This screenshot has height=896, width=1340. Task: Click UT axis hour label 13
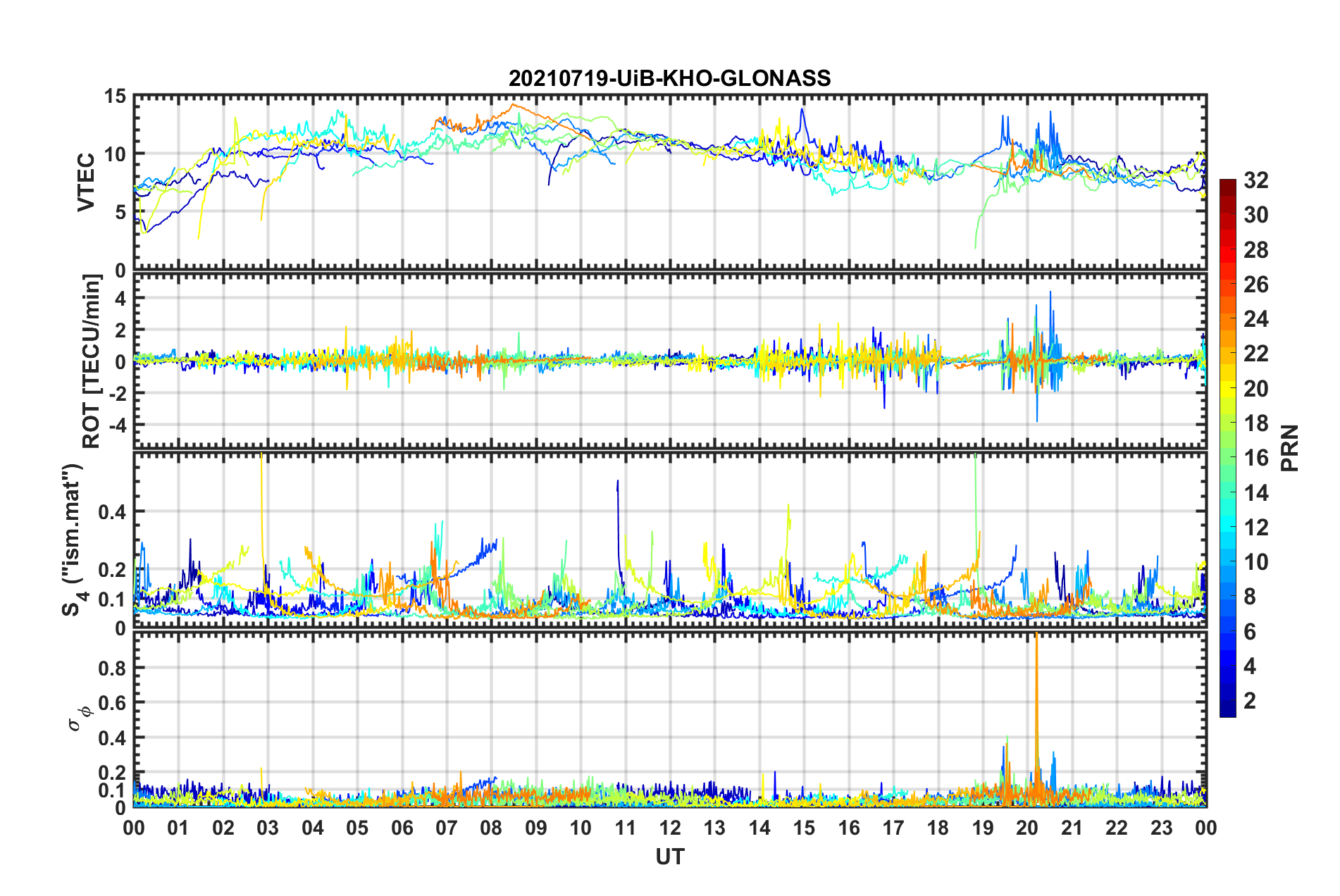coord(715,828)
